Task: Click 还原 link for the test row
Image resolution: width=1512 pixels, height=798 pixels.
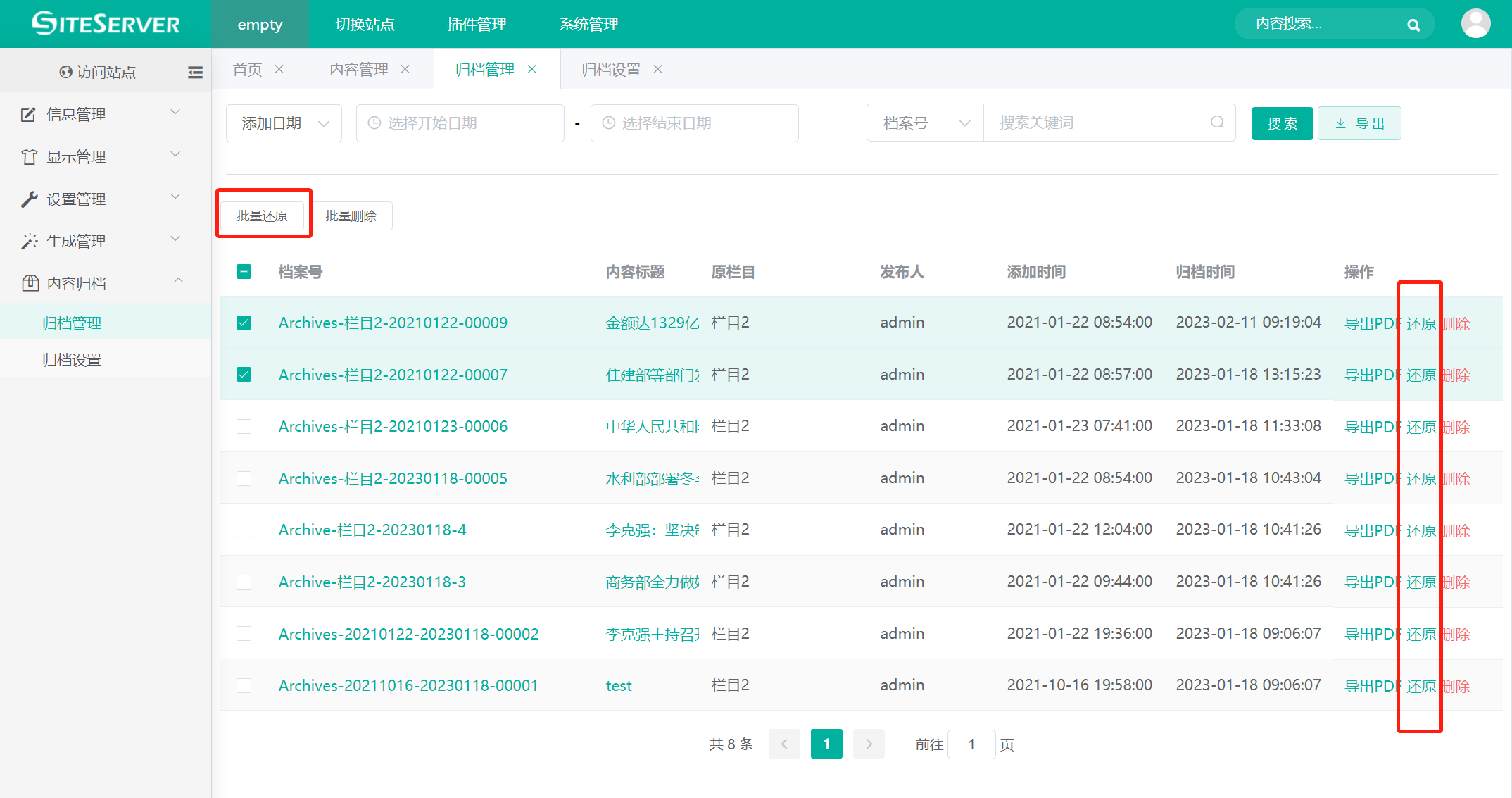Action: [1420, 686]
